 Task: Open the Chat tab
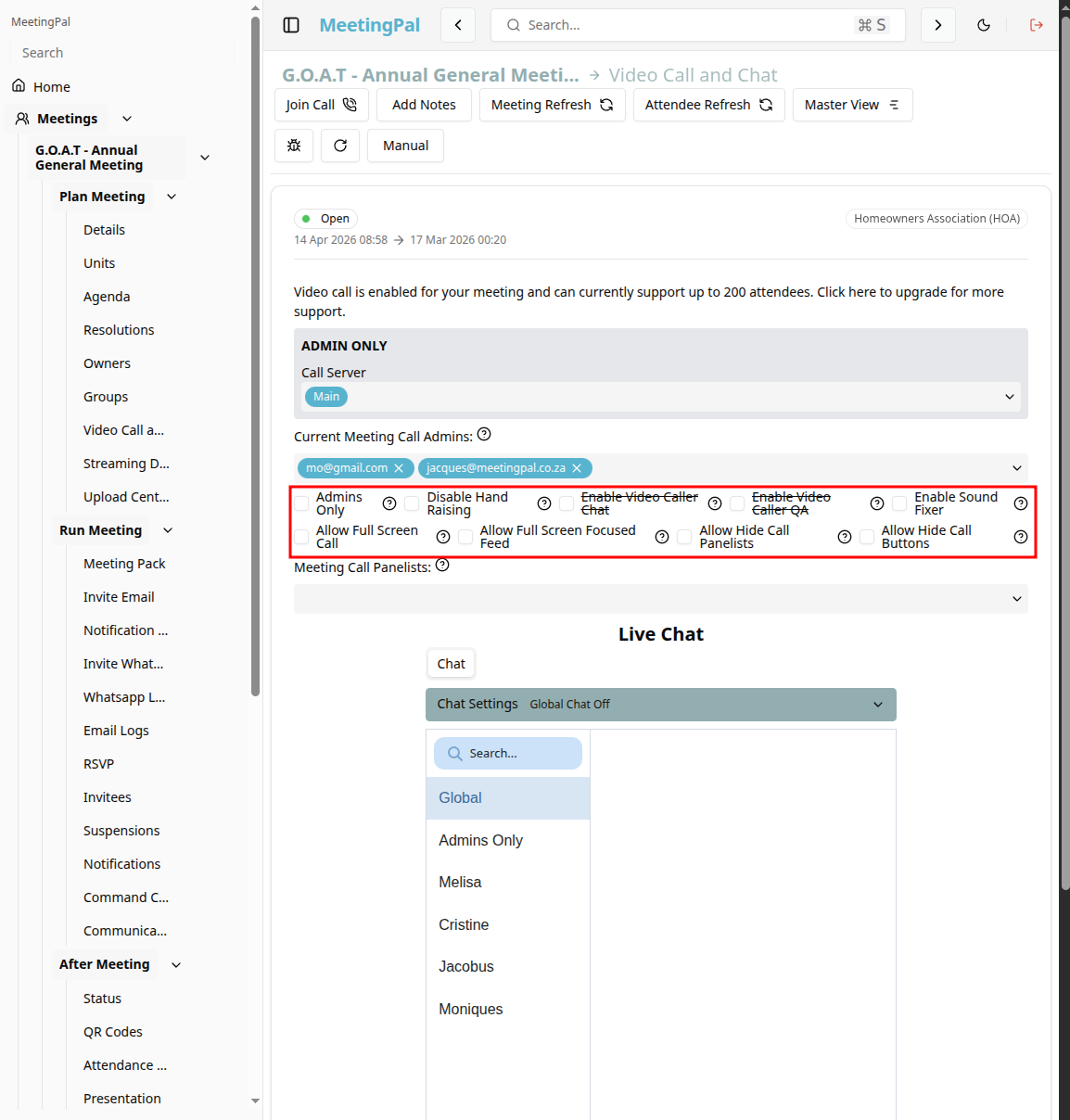452,664
